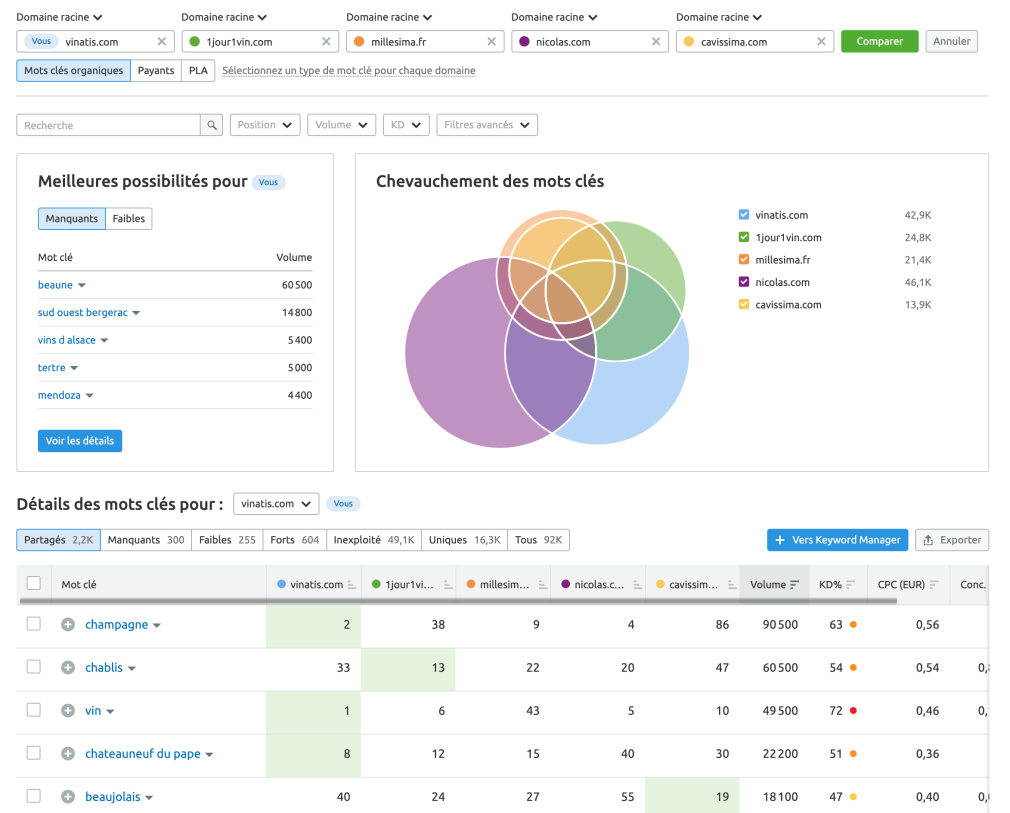
Task: Open the Volume filter dropdown
Action: [x=341, y=125]
